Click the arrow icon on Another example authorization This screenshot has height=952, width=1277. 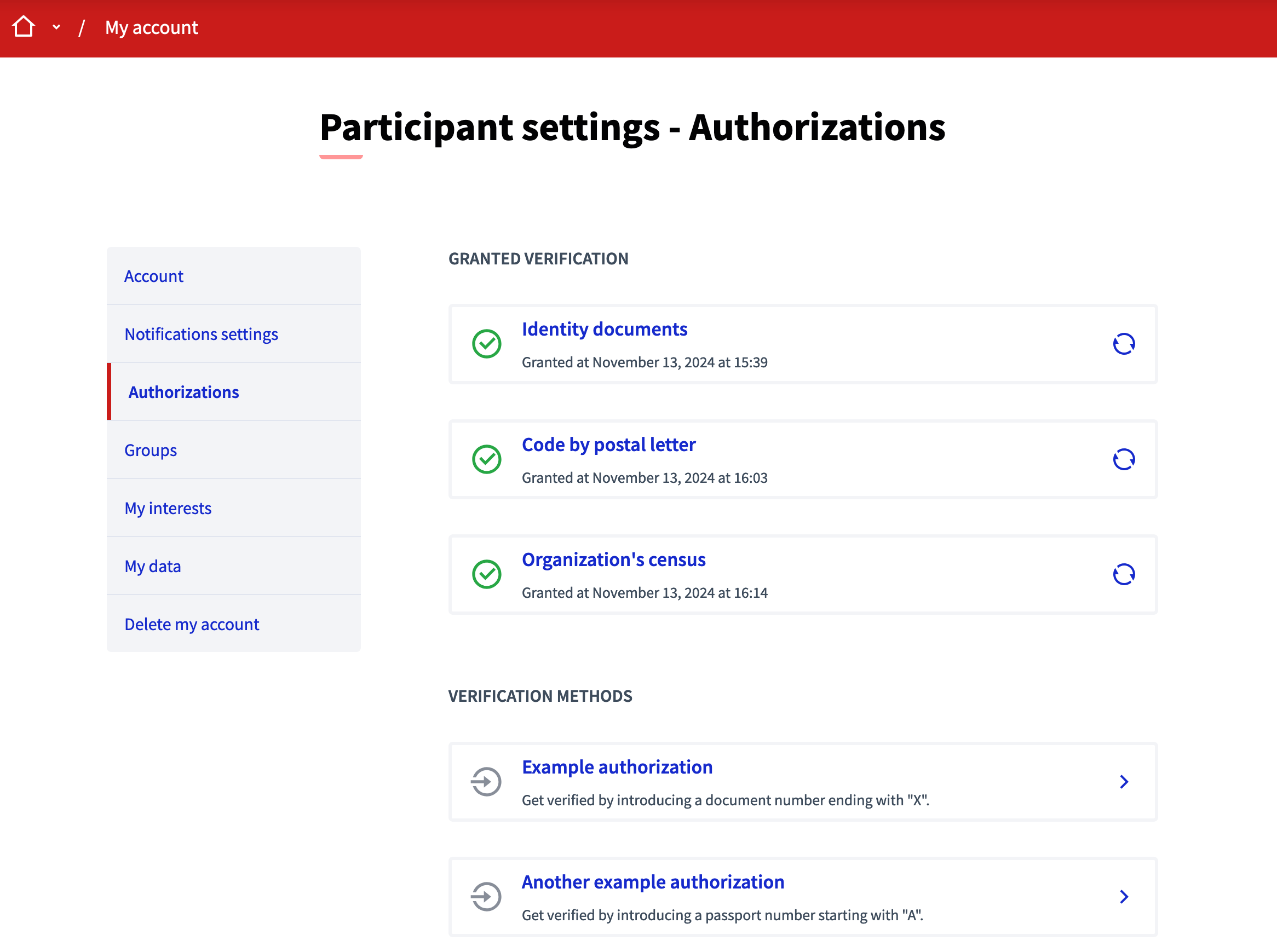(x=486, y=897)
